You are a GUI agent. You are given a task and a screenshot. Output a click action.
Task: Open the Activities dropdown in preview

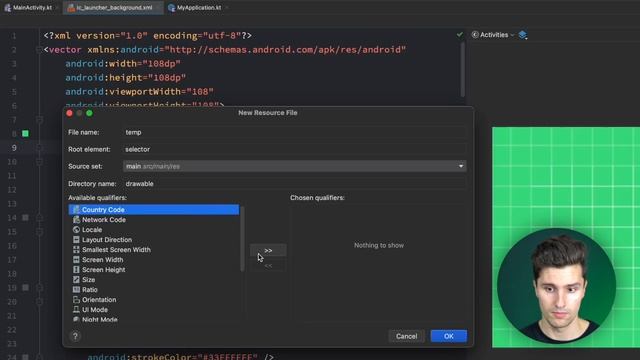pyautogui.click(x=493, y=35)
